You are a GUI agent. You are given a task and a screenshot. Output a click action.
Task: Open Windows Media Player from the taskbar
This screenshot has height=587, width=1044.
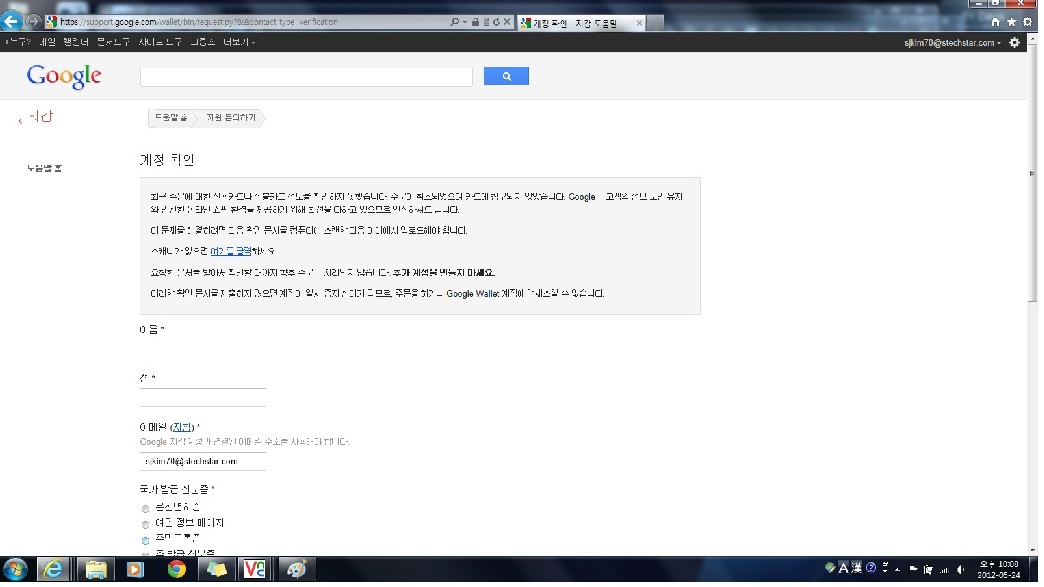tap(135, 570)
